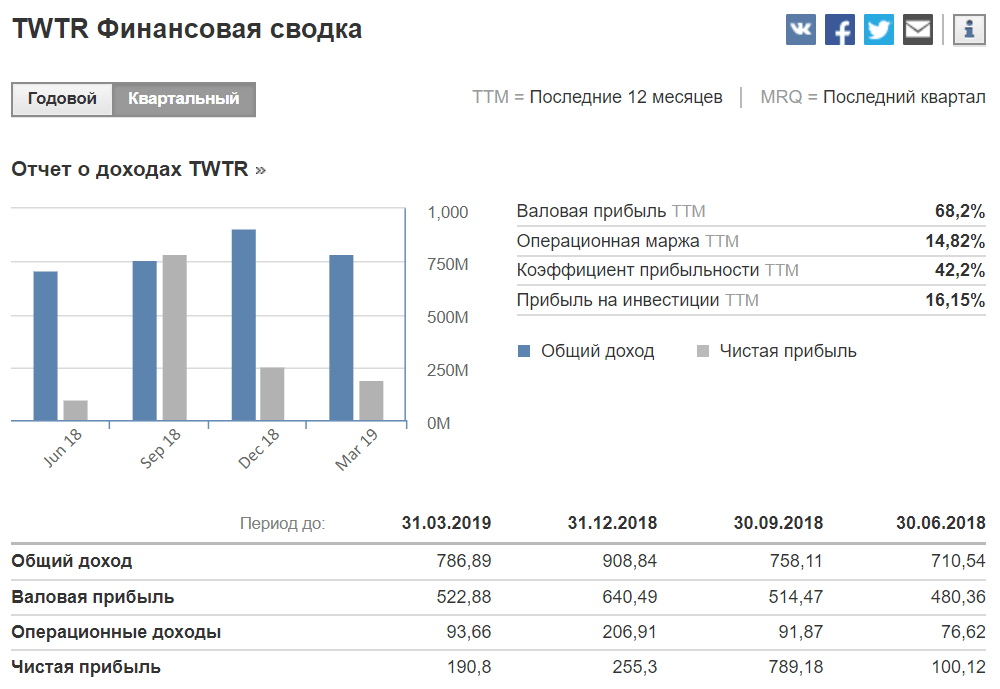Select the 30.06.2018 column header
Screen dimensions: 1000x689
pyautogui.click(x=940, y=523)
